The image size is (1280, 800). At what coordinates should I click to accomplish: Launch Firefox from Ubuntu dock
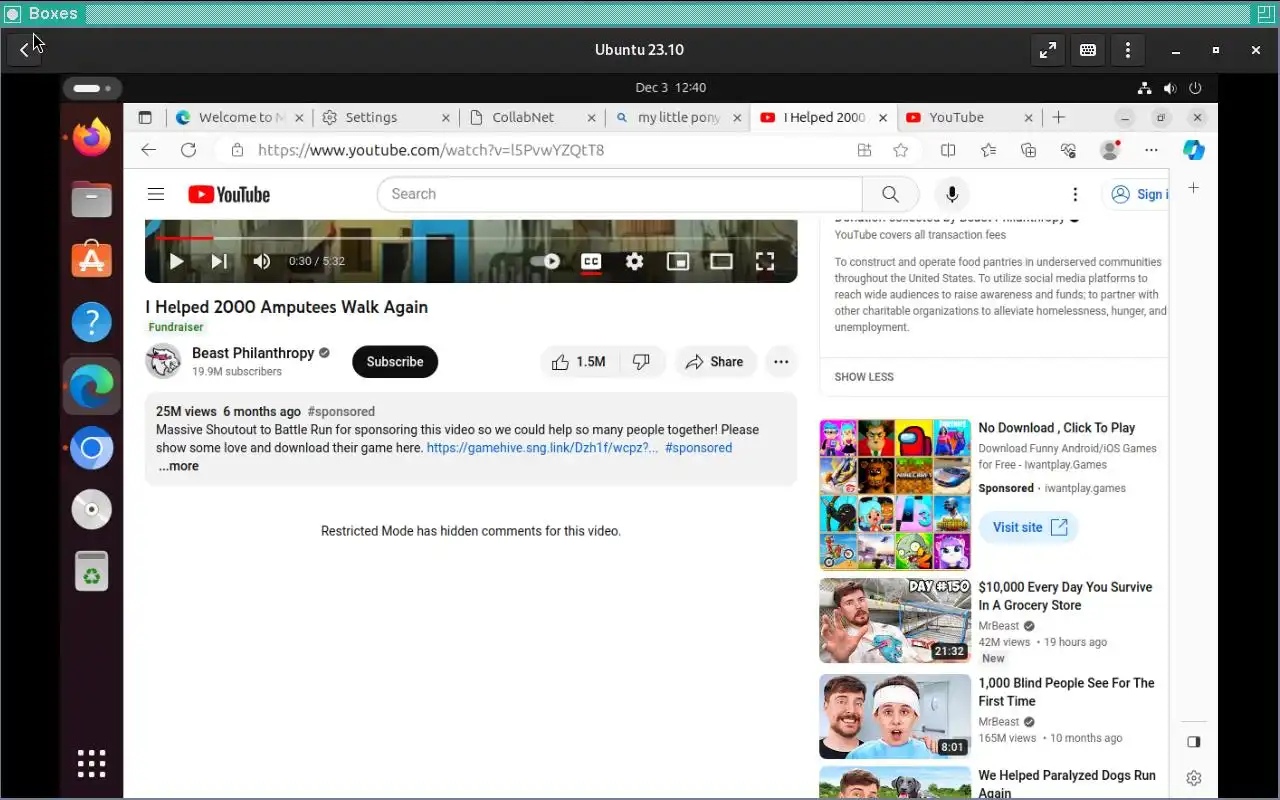[x=91, y=137]
